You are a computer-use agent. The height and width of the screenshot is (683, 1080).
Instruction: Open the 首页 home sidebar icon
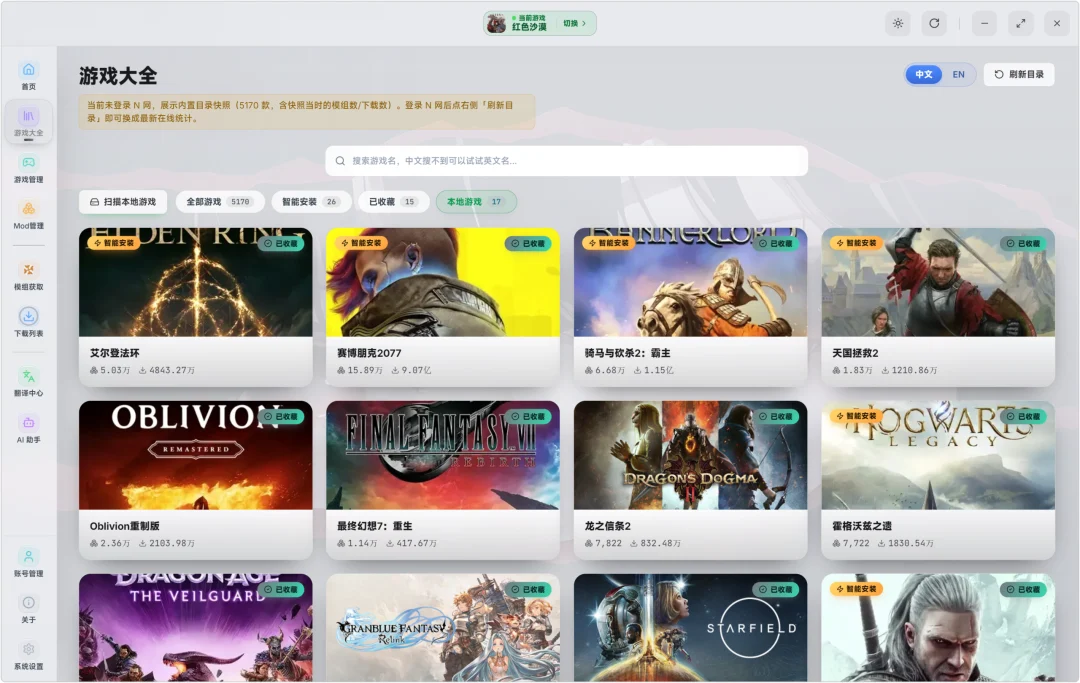[x=28, y=76]
